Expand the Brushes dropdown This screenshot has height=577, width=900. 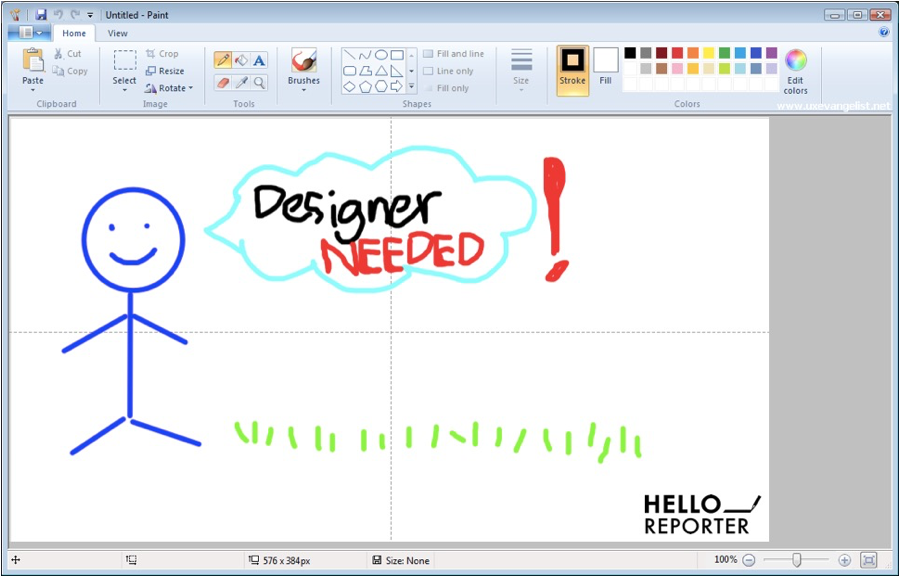point(304,90)
